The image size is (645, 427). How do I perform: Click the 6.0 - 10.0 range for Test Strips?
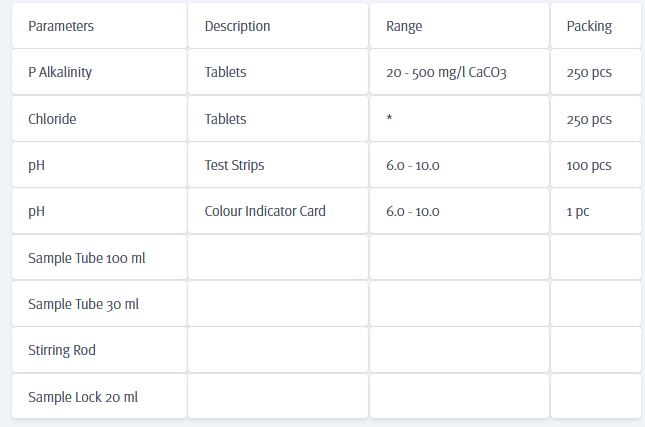[413, 165]
